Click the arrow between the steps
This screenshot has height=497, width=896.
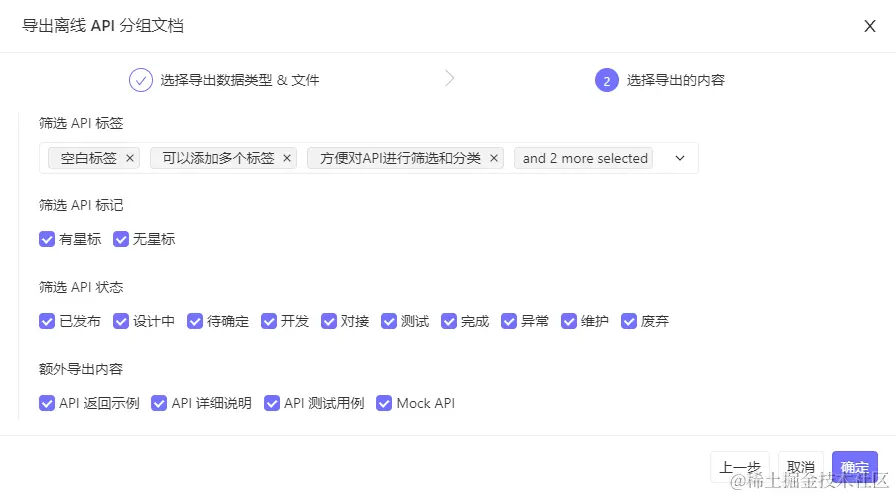[x=450, y=78]
